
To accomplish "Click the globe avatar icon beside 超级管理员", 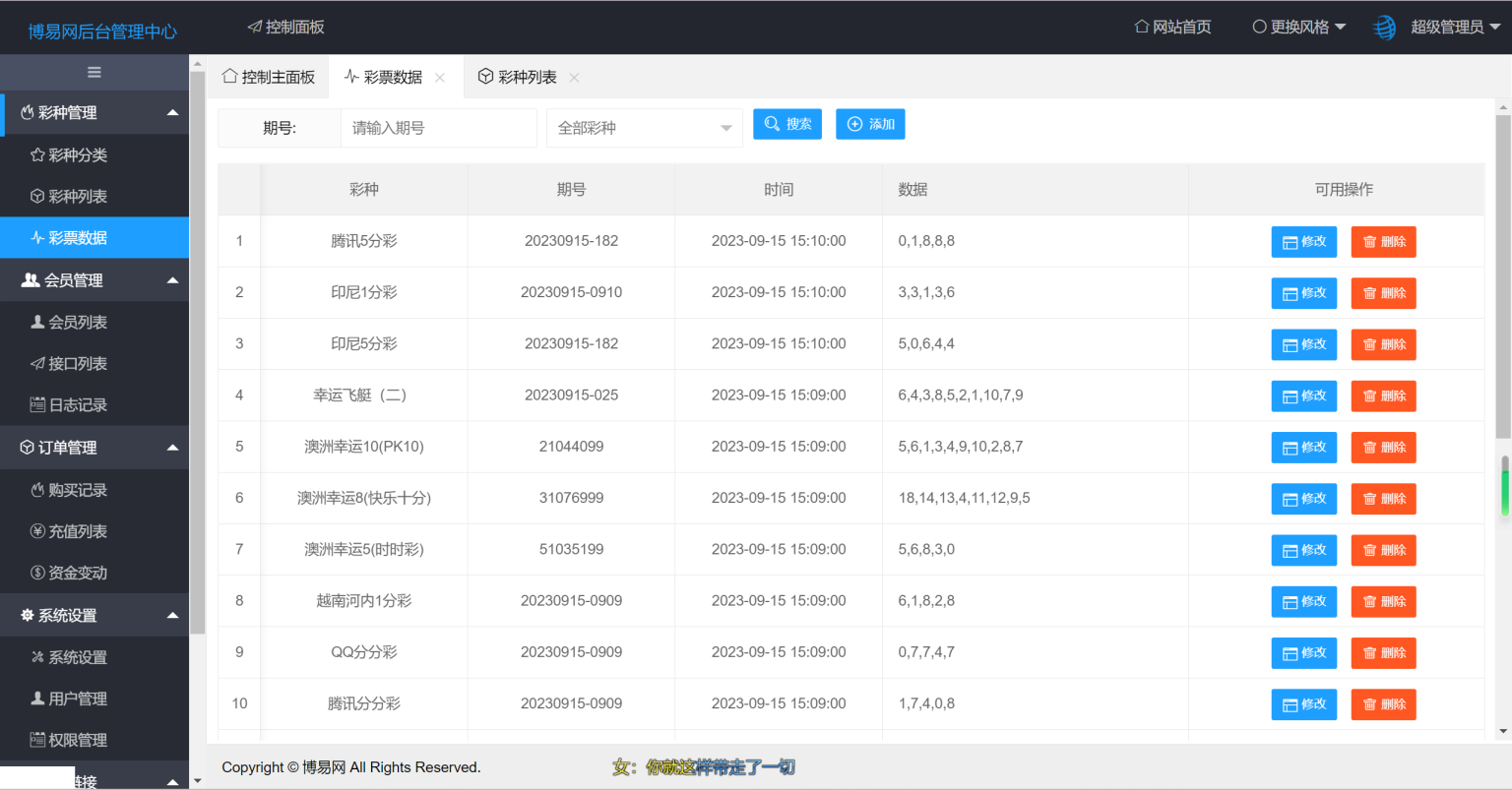I will click(x=1384, y=28).
